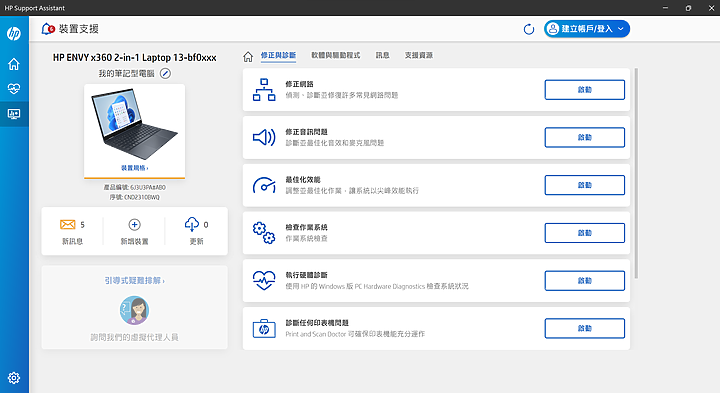Launch 執行硬體診斷 with its 啟動 button
This screenshot has width=720, height=393.
[x=585, y=281]
